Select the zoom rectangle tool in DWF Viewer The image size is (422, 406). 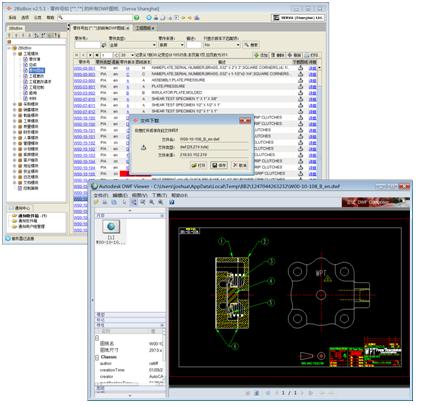[x=143, y=202]
